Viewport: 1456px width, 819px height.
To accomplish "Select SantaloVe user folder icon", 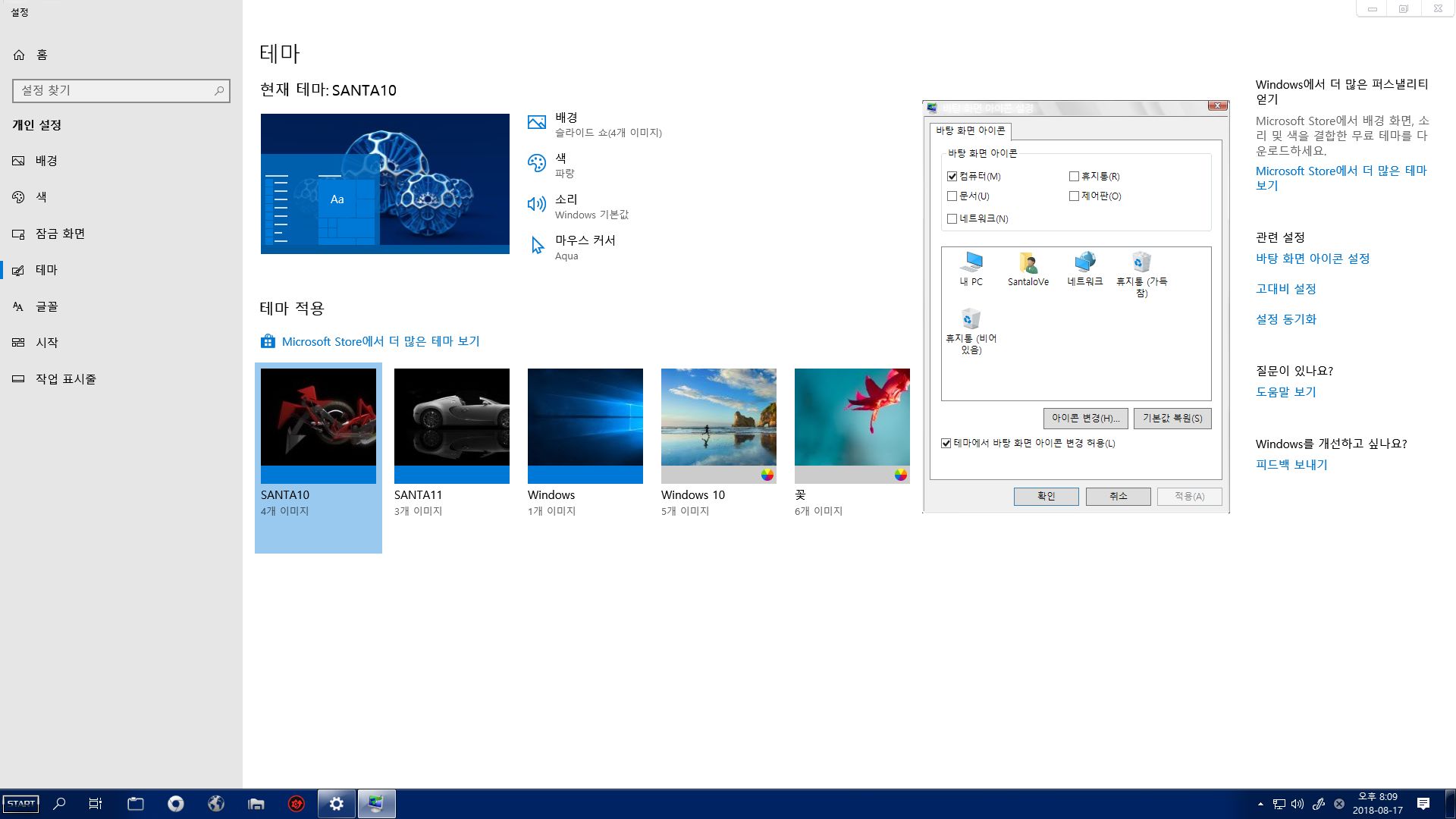I will point(1028,269).
